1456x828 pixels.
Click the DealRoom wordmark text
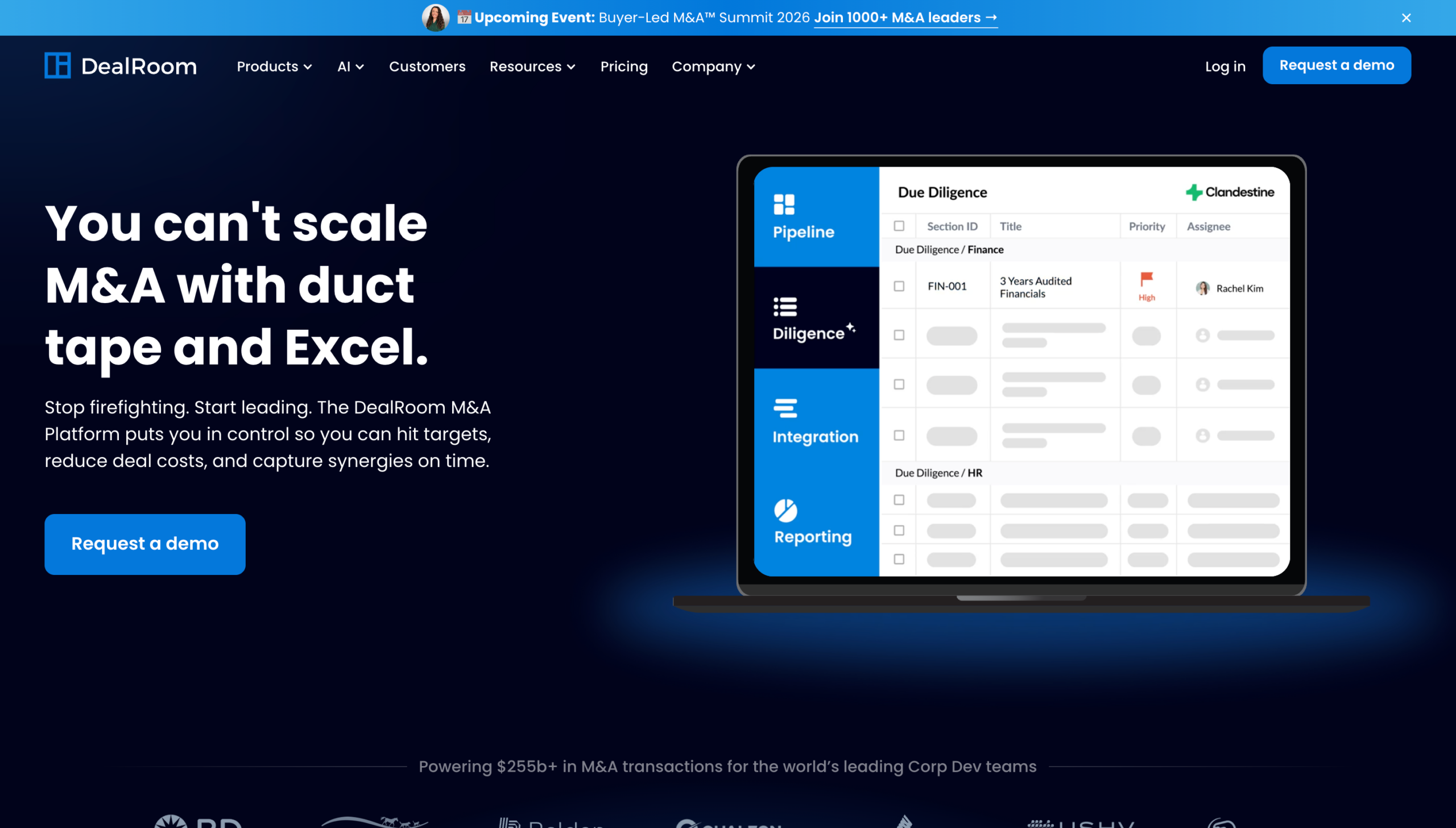(x=139, y=67)
